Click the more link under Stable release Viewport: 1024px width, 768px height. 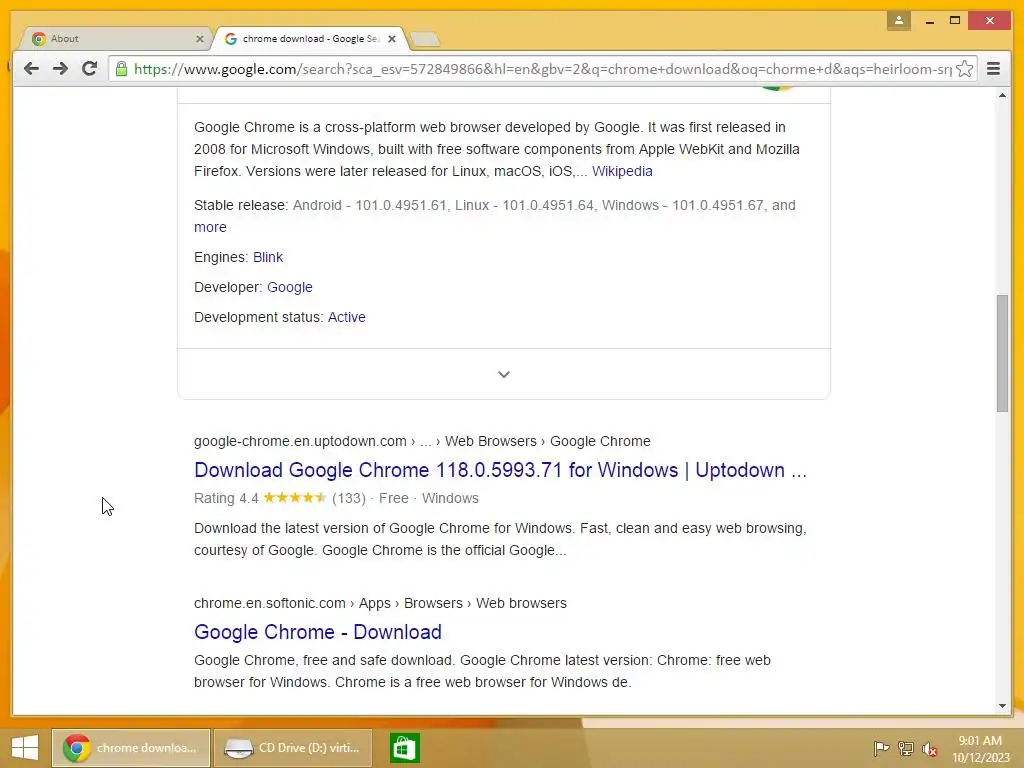point(210,227)
